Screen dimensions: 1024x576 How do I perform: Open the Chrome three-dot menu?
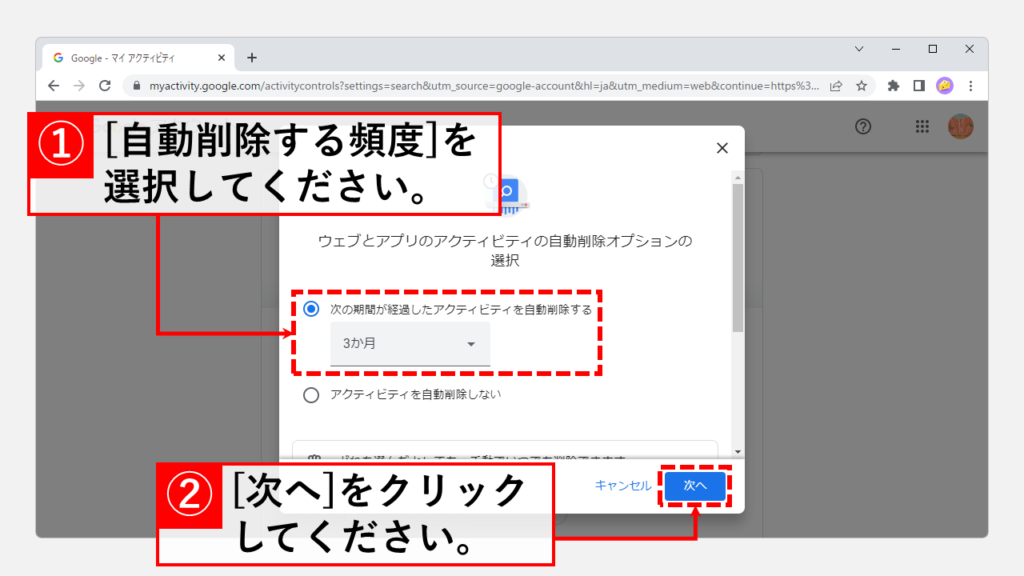point(970,86)
